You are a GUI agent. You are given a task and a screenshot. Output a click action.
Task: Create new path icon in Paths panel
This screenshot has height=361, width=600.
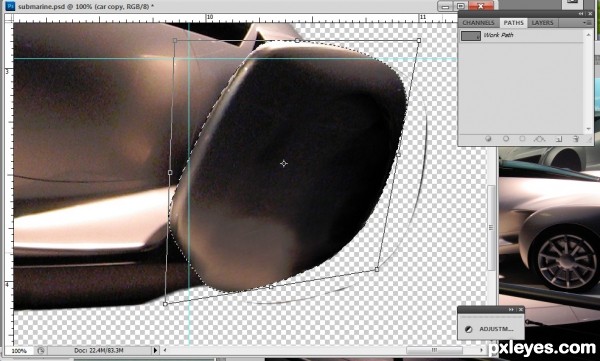pos(559,139)
